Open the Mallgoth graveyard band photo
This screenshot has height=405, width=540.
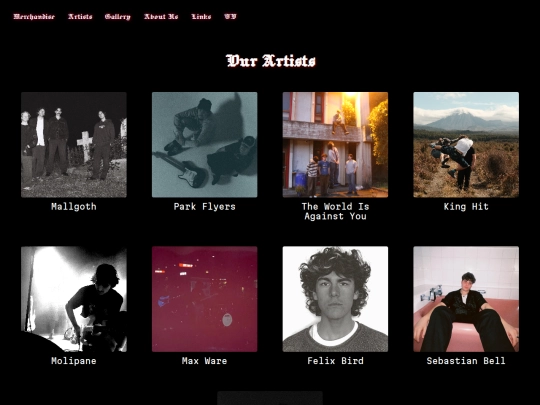(x=74, y=145)
